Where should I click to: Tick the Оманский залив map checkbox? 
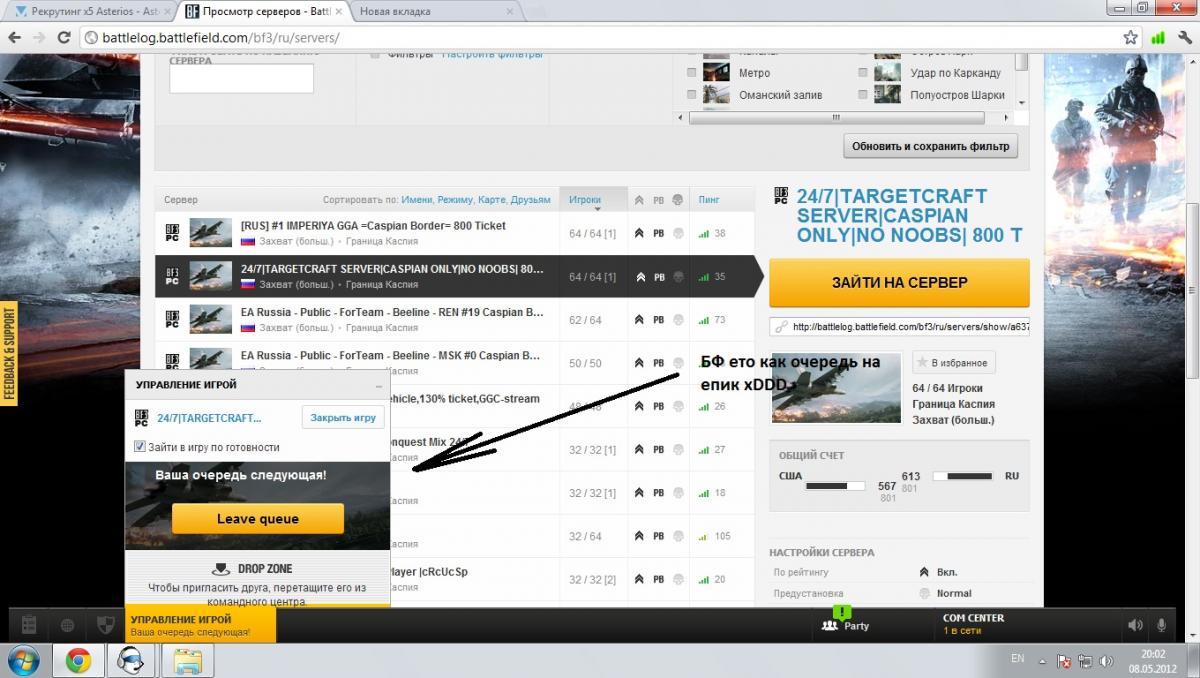click(x=692, y=95)
